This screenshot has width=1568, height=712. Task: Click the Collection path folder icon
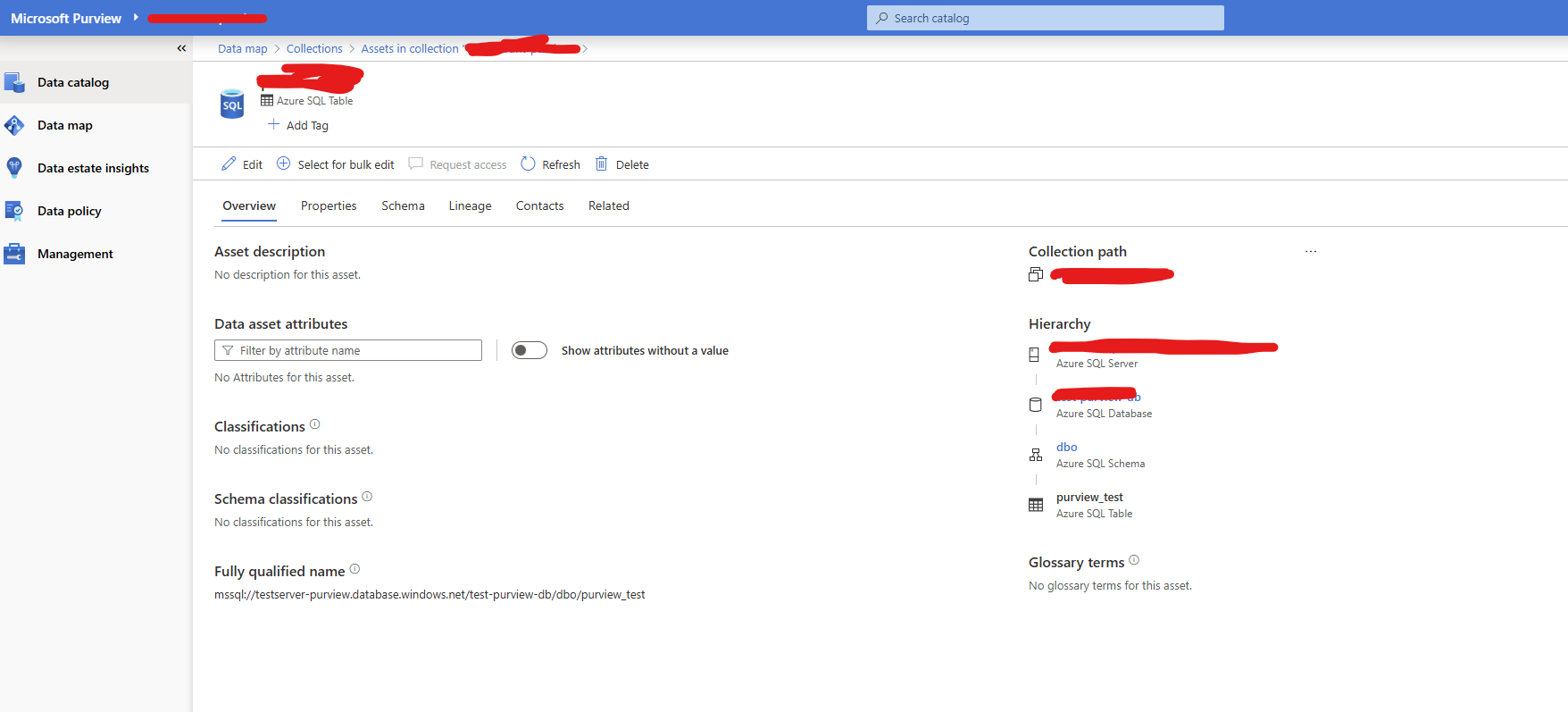1036,274
